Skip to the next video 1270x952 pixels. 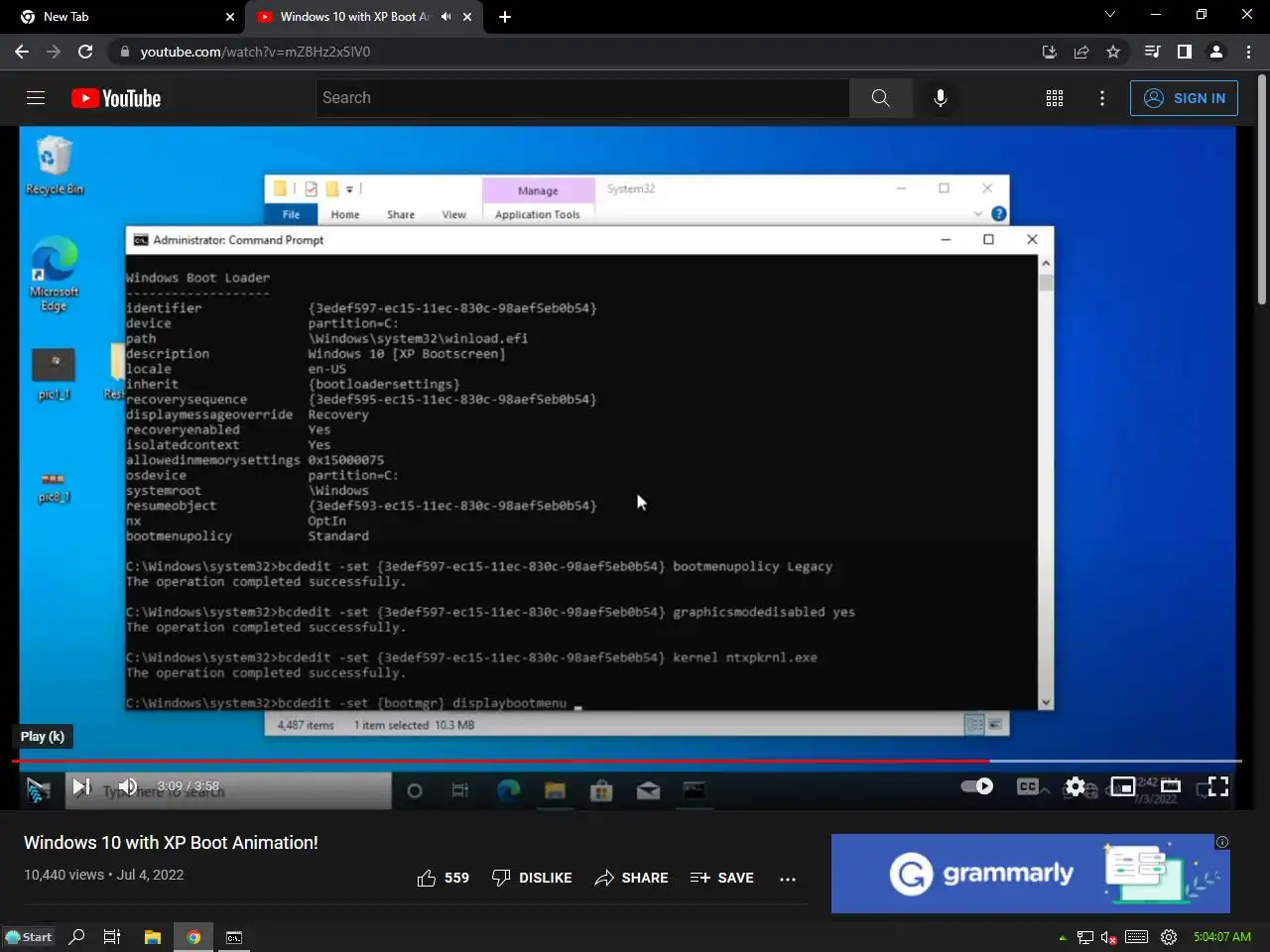pos(81,787)
